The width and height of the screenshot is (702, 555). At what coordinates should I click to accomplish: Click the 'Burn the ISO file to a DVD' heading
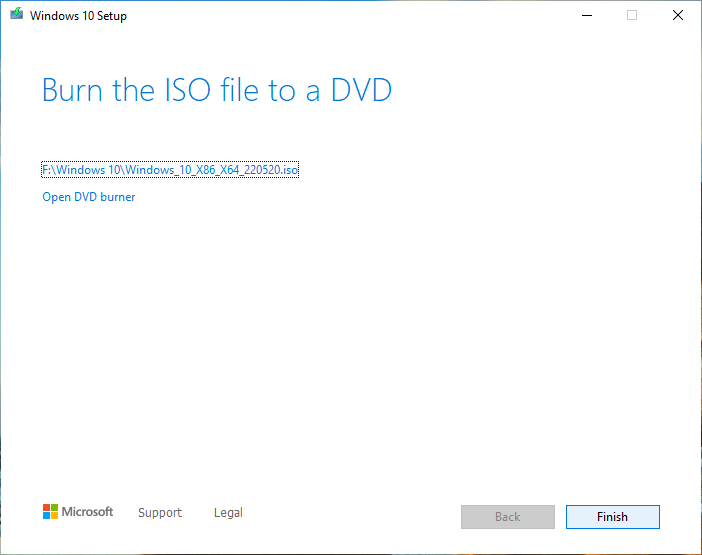pyautogui.click(x=216, y=90)
